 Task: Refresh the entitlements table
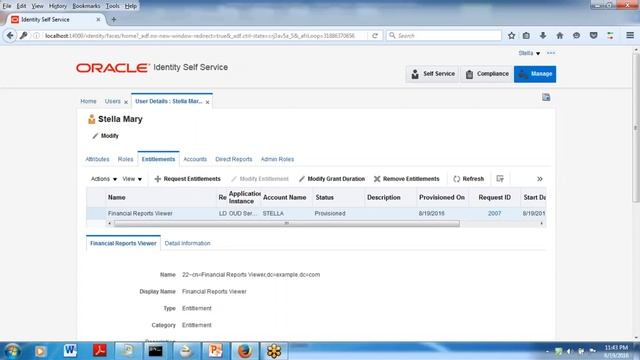point(469,179)
